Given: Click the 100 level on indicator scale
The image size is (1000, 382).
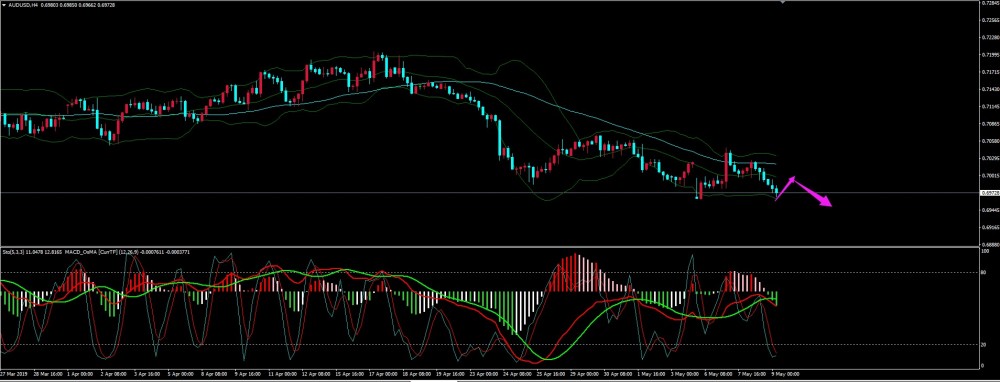Looking at the screenshot, I should coord(986,251).
